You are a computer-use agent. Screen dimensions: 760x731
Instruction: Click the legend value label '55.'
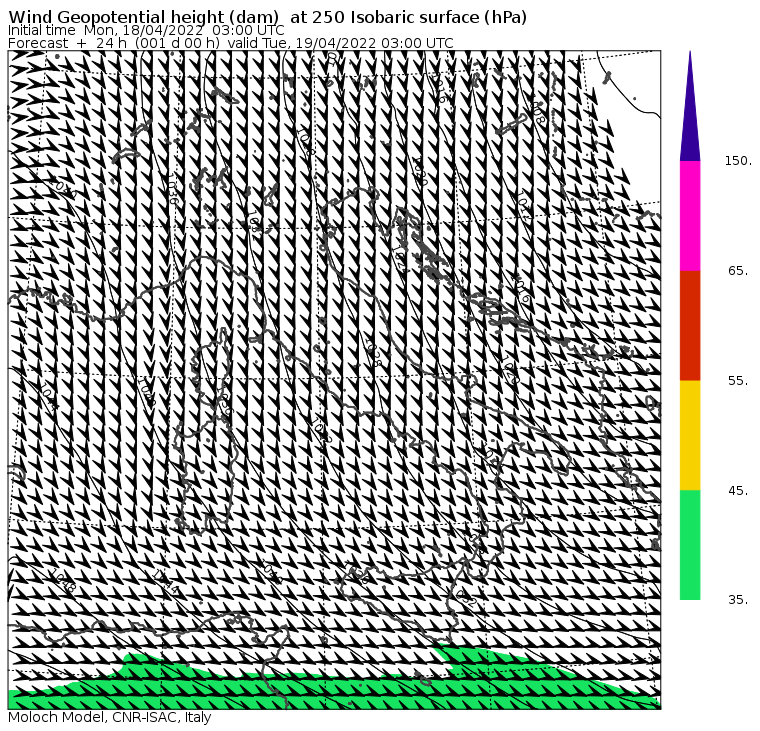click(x=738, y=381)
